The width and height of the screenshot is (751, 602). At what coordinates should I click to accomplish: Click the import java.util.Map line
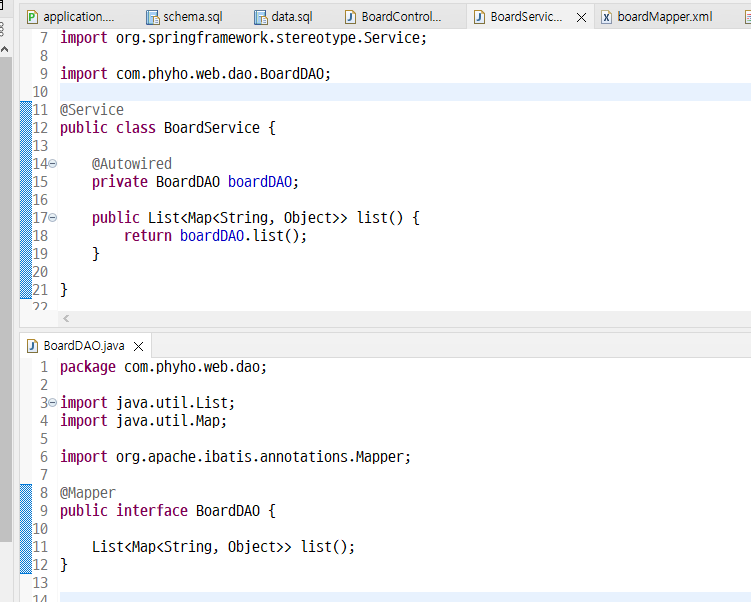[143, 421]
